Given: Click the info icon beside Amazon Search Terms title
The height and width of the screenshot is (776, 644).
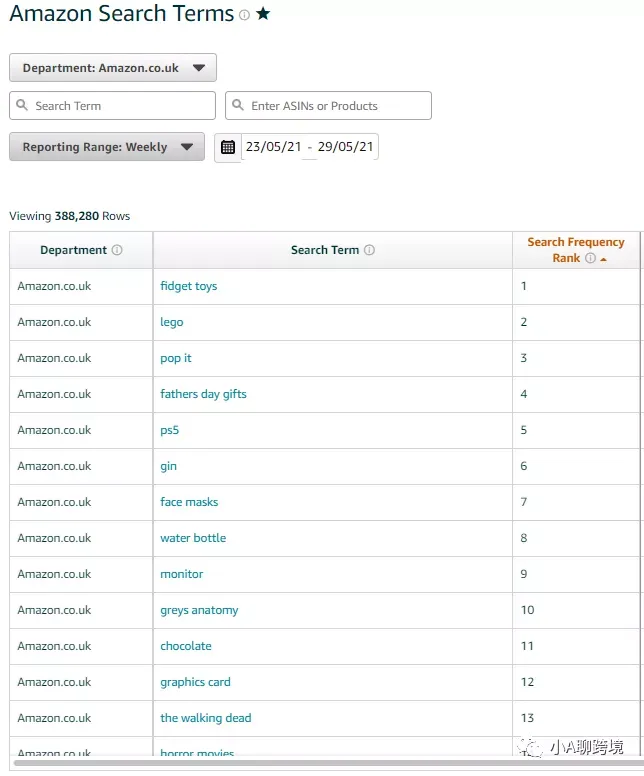Looking at the screenshot, I should (x=244, y=15).
